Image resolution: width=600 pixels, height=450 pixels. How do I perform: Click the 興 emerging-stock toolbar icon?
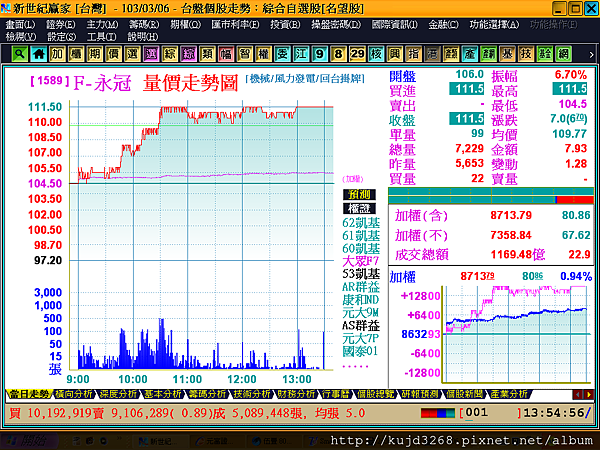click(395, 54)
